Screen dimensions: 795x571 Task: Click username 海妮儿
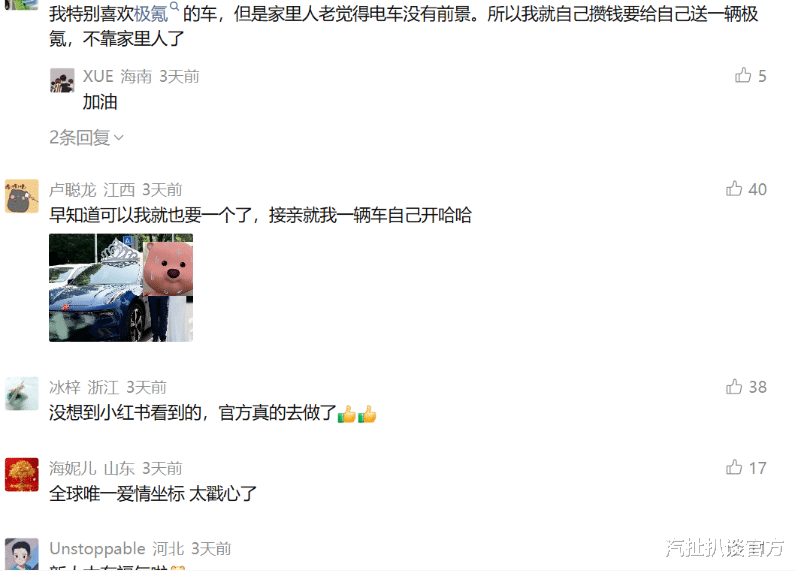[72, 468]
